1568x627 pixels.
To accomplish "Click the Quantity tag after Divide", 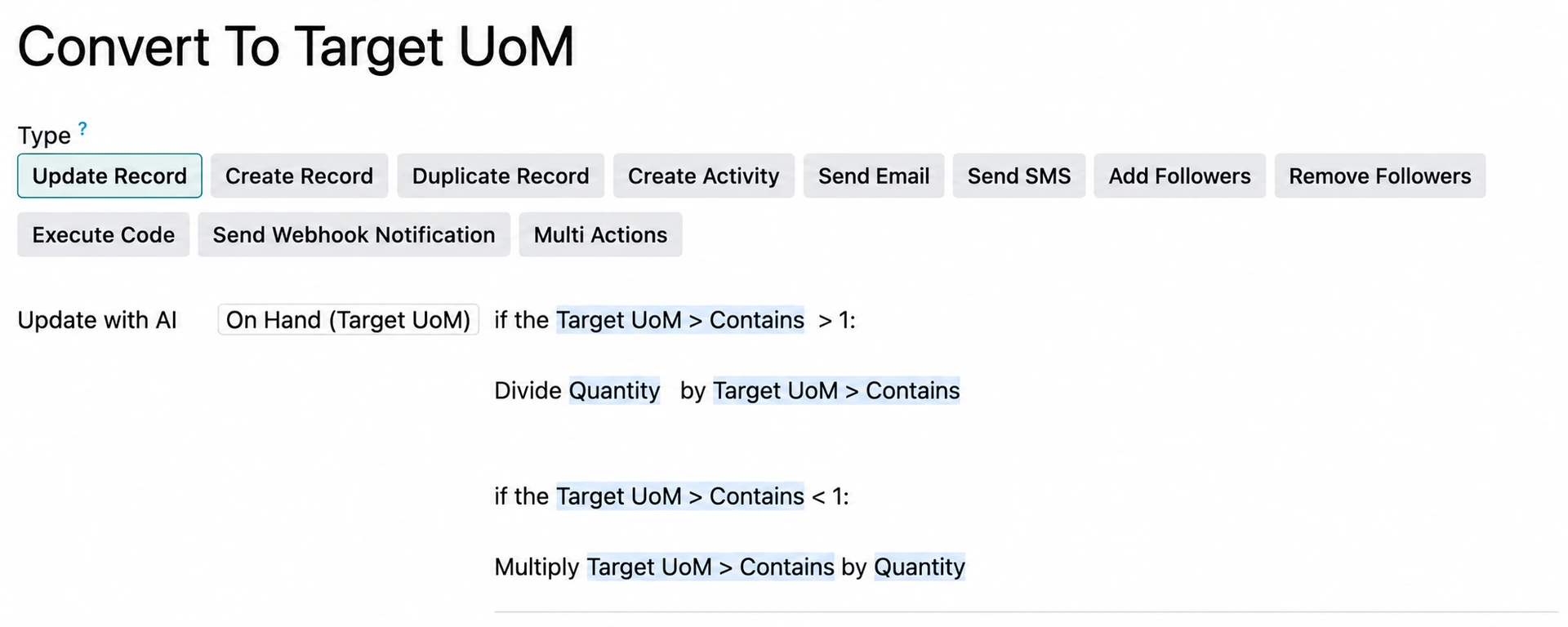I will click(x=614, y=390).
